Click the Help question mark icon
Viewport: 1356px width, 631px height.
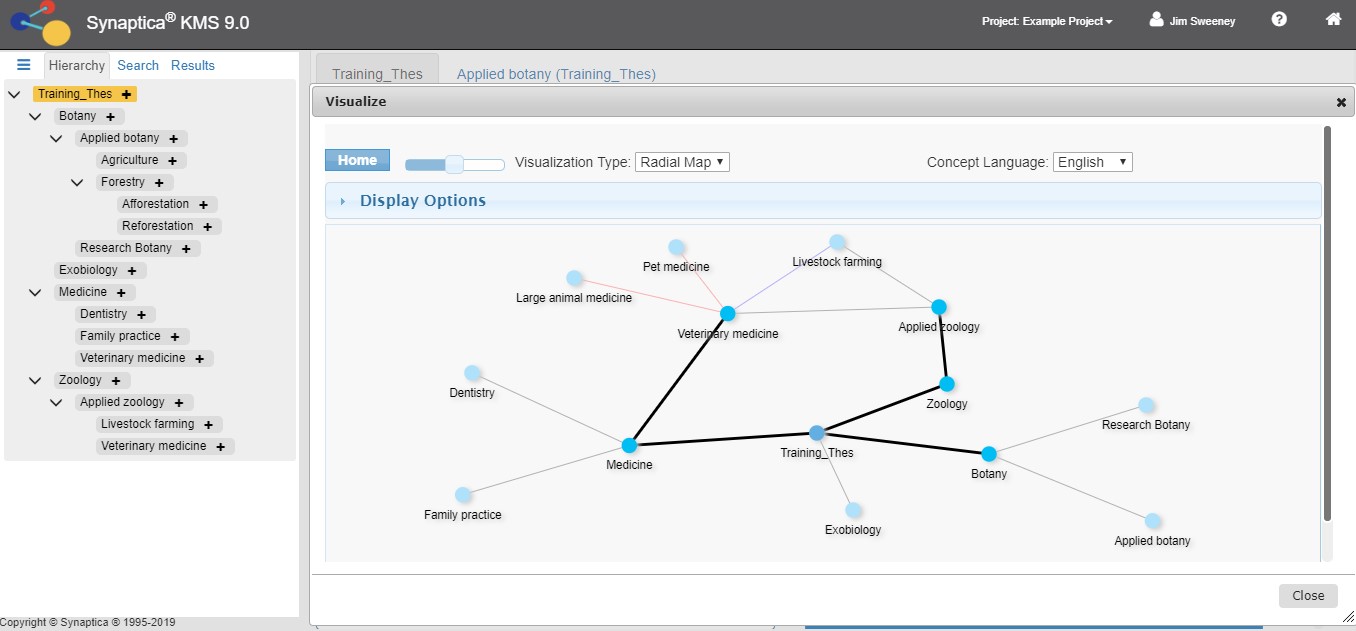click(x=1279, y=19)
